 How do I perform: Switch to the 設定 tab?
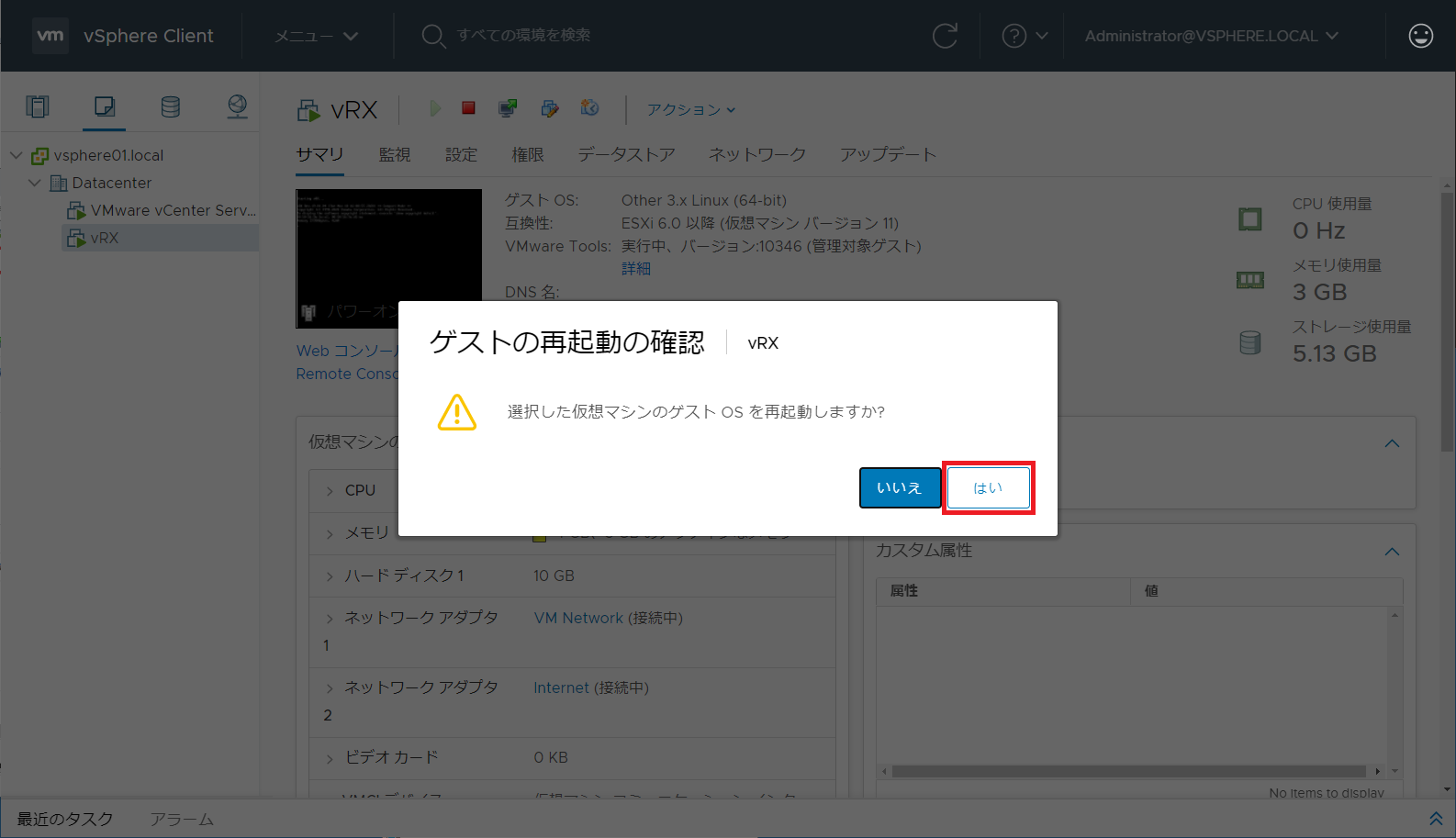462,154
